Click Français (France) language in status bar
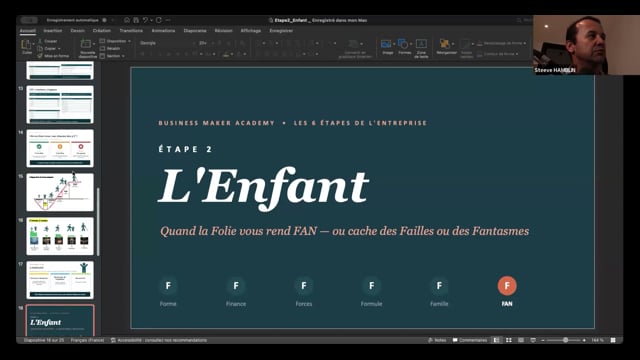640x360 pixels. coord(87,340)
